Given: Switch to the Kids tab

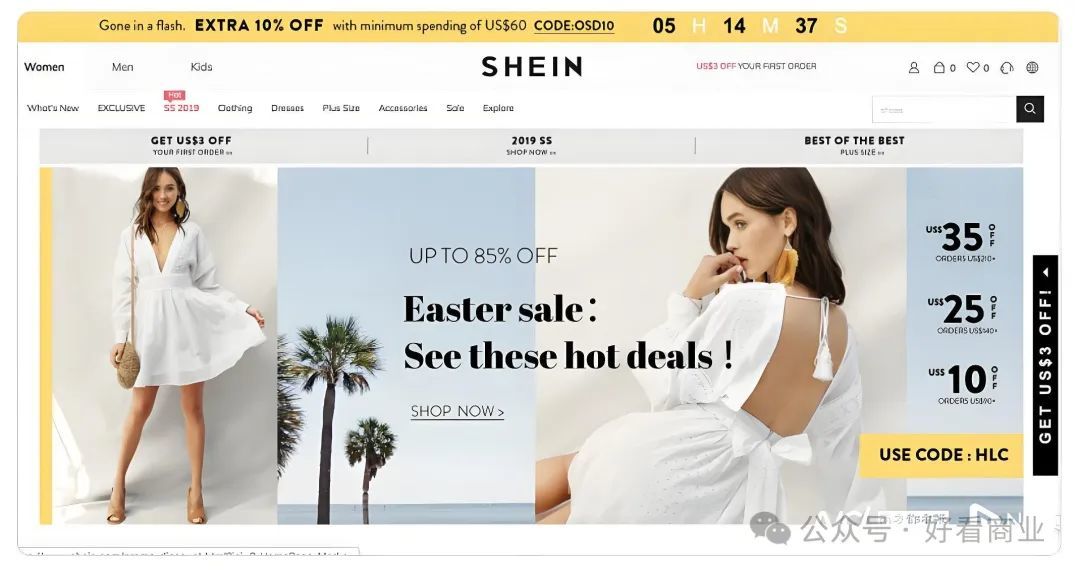Looking at the screenshot, I should pyautogui.click(x=201, y=67).
